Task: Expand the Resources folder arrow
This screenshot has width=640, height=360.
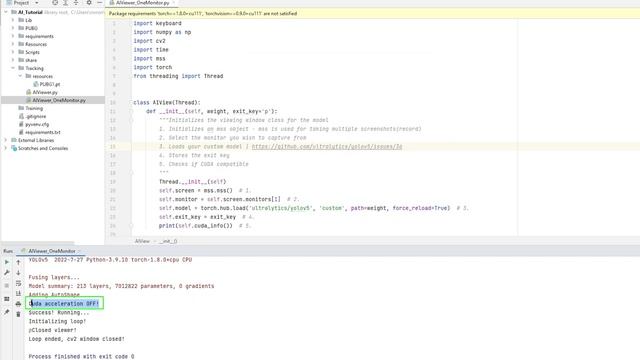Action: point(13,44)
